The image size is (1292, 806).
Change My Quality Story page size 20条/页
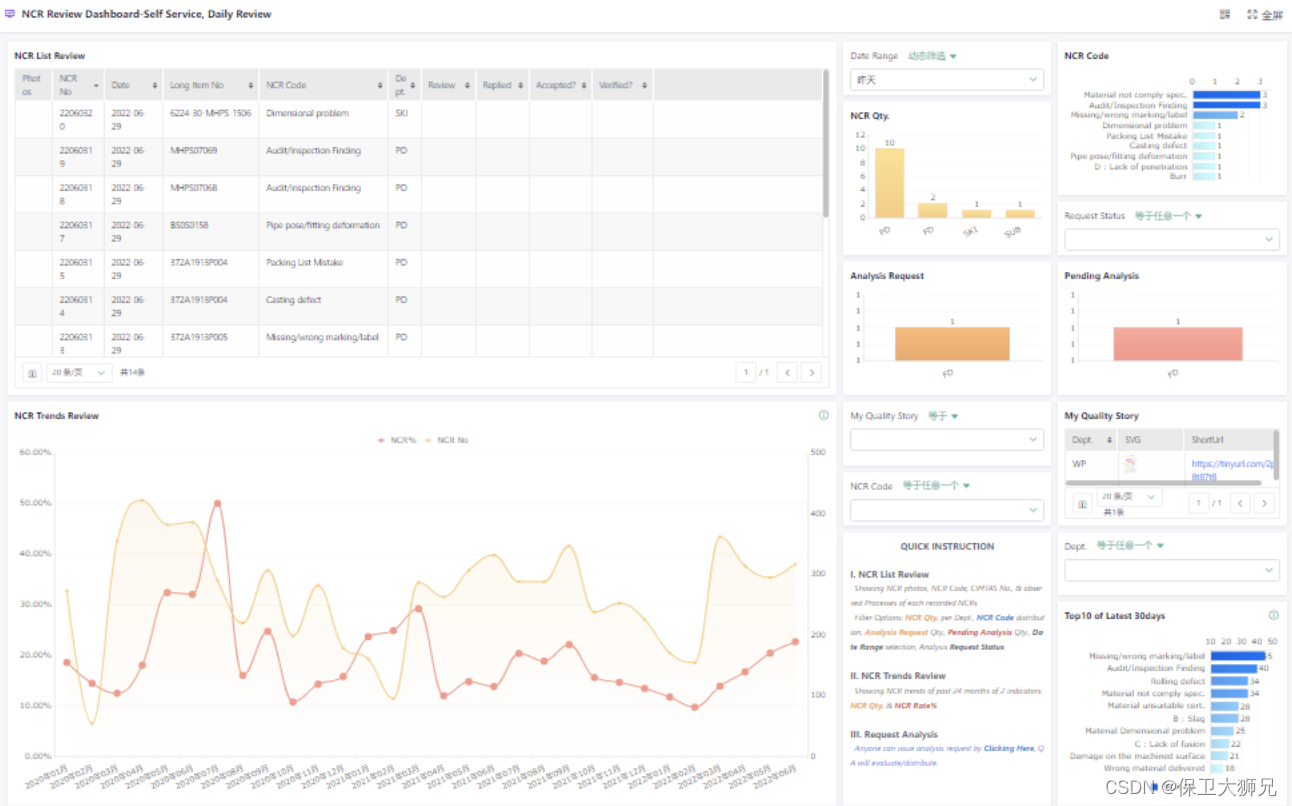click(x=1129, y=497)
